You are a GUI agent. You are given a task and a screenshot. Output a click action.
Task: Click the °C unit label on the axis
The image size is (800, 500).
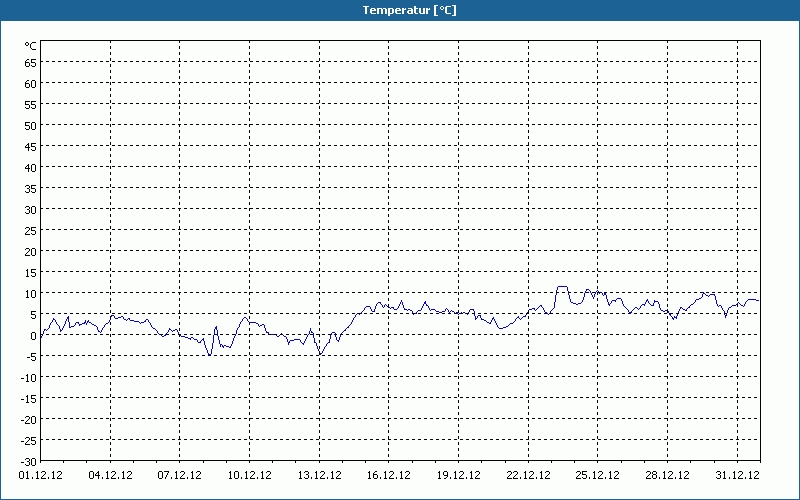tap(31, 46)
